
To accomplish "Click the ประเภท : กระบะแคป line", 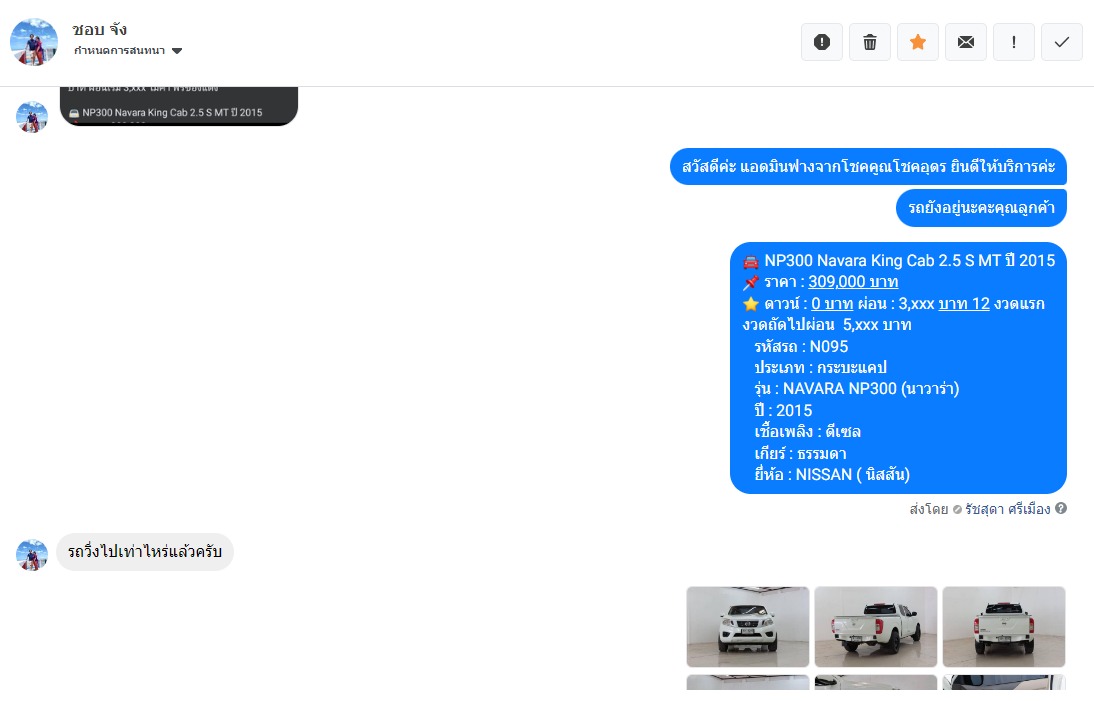I will (820, 368).
